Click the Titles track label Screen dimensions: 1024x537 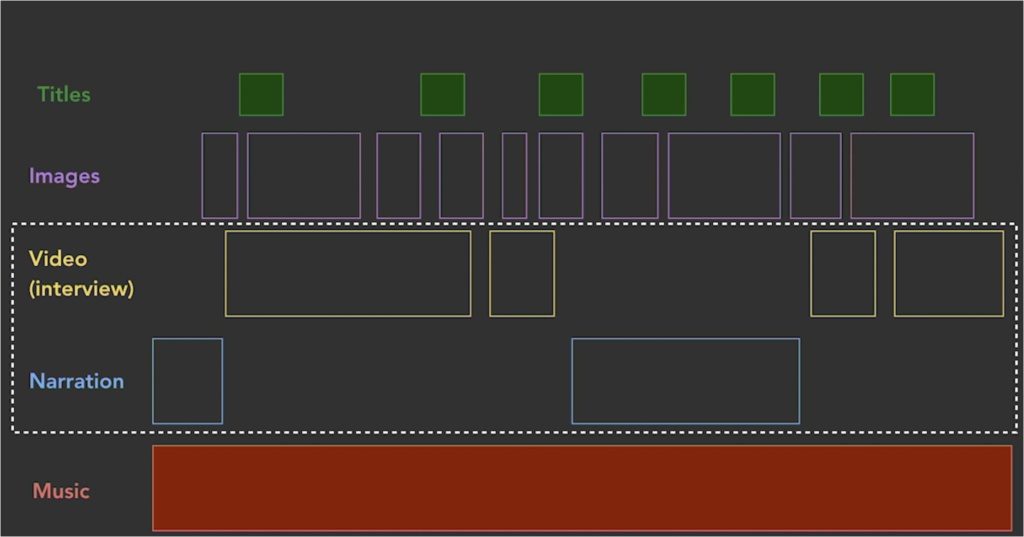(x=64, y=95)
